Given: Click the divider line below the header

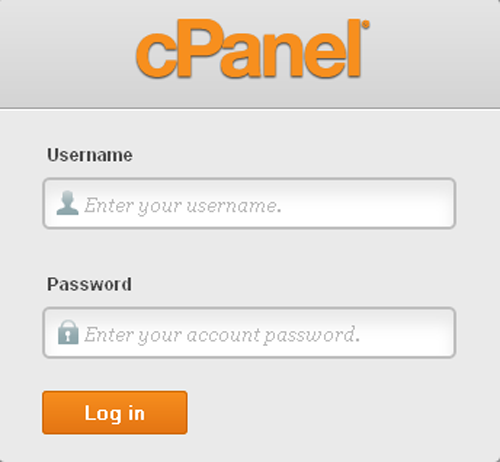Looking at the screenshot, I should 250,108.
